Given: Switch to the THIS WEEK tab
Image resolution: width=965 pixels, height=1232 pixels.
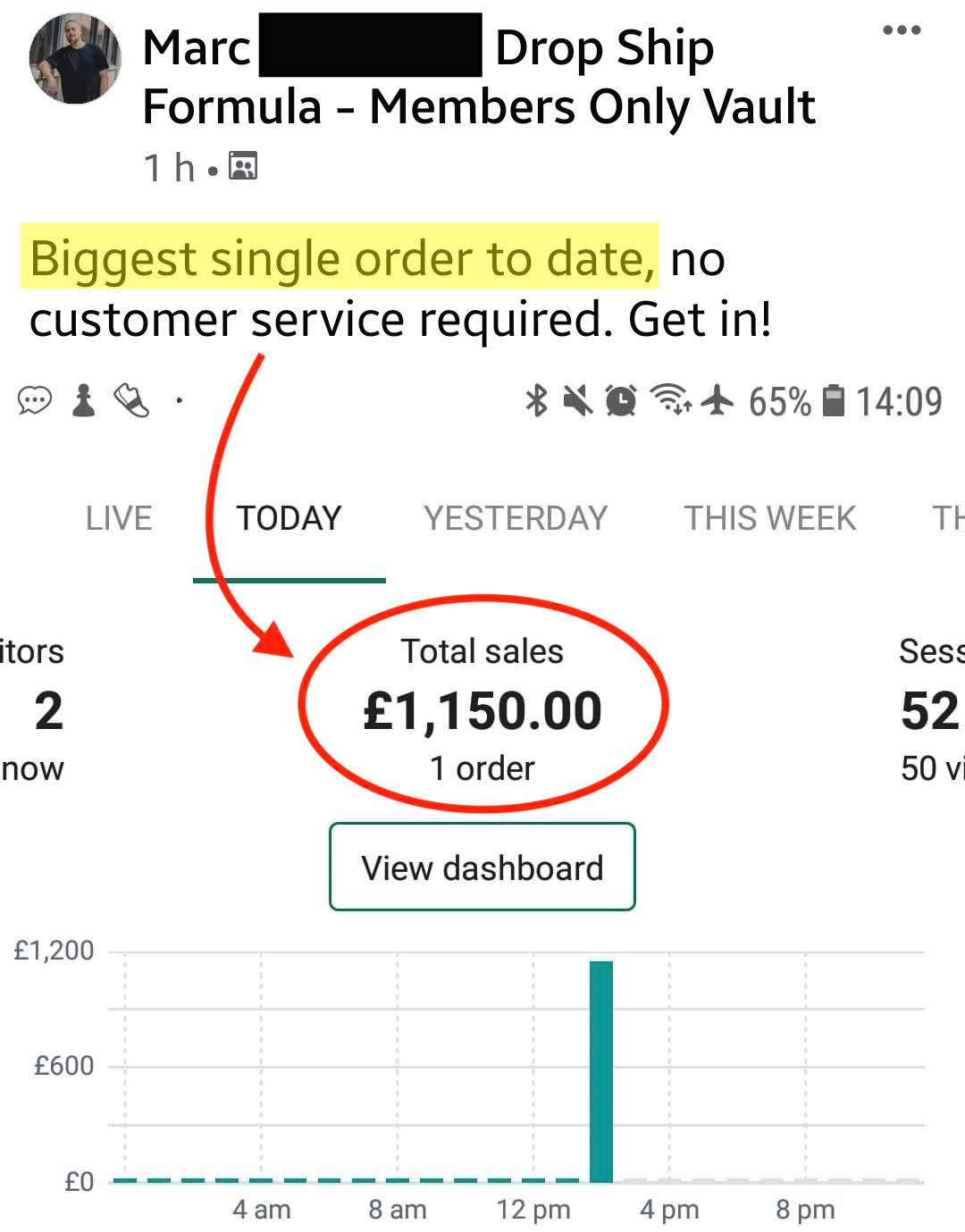Looking at the screenshot, I should point(770,518).
